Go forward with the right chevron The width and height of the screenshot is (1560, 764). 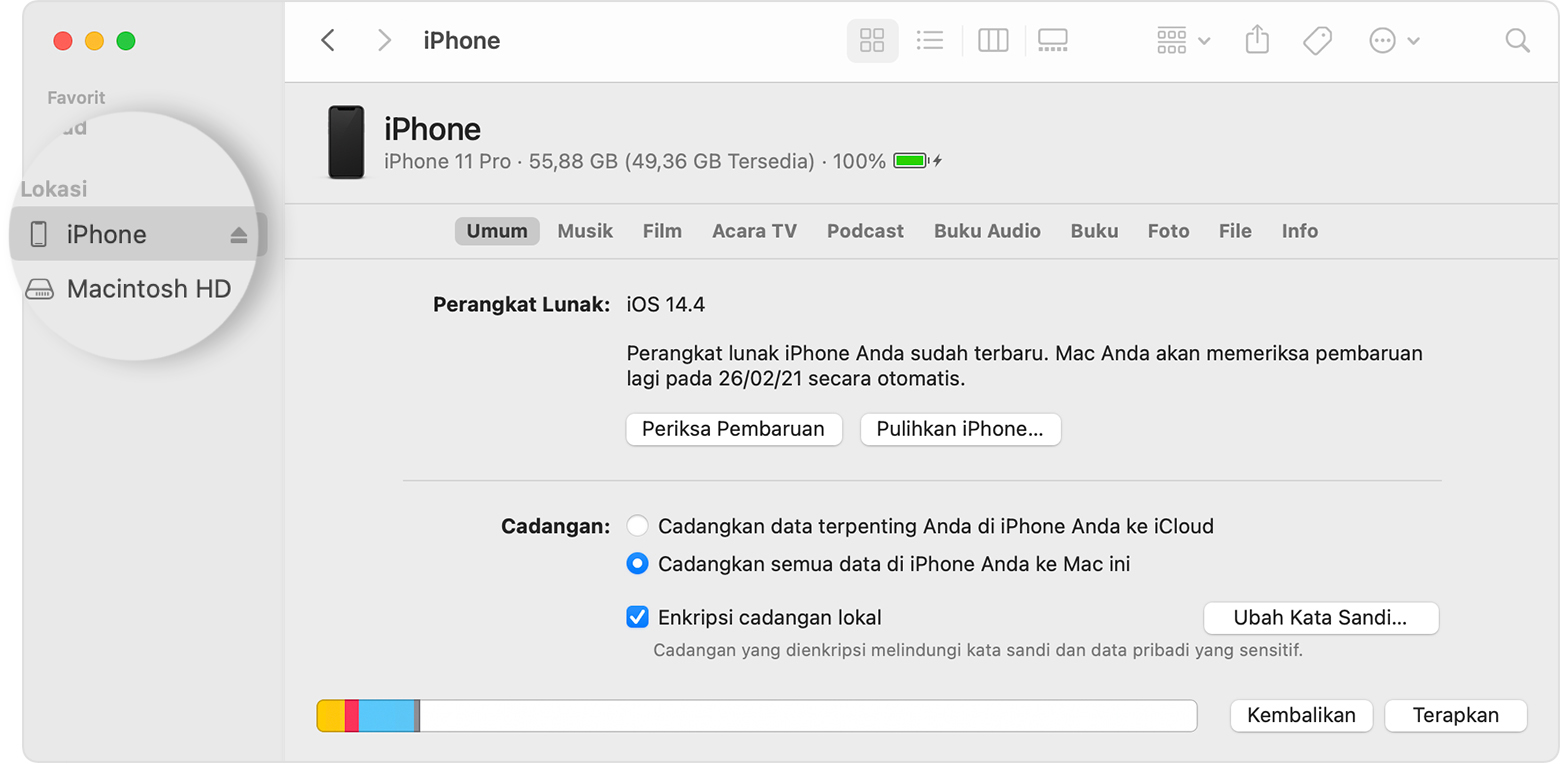click(384, 41)
